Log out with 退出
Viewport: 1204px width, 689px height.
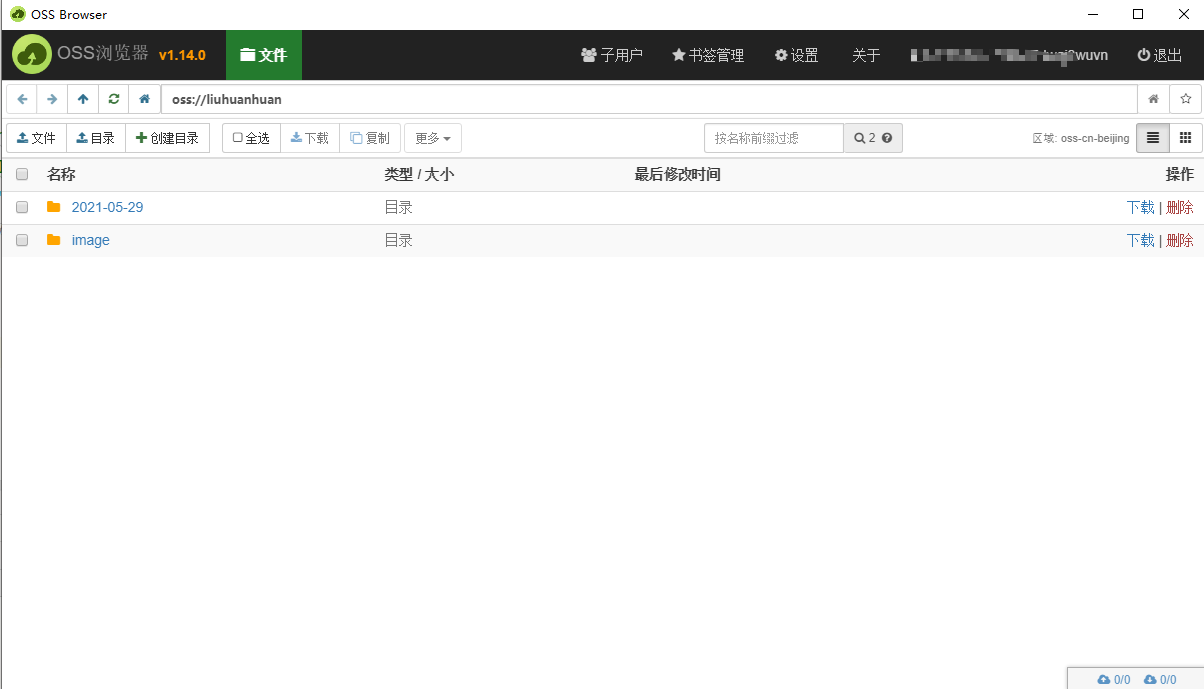tap(1160, 55)
